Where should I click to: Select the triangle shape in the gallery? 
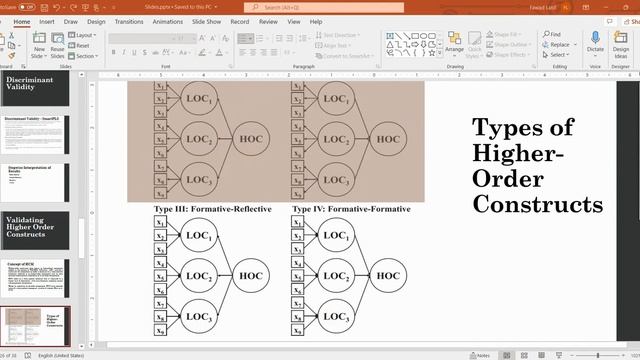point(390,44)
